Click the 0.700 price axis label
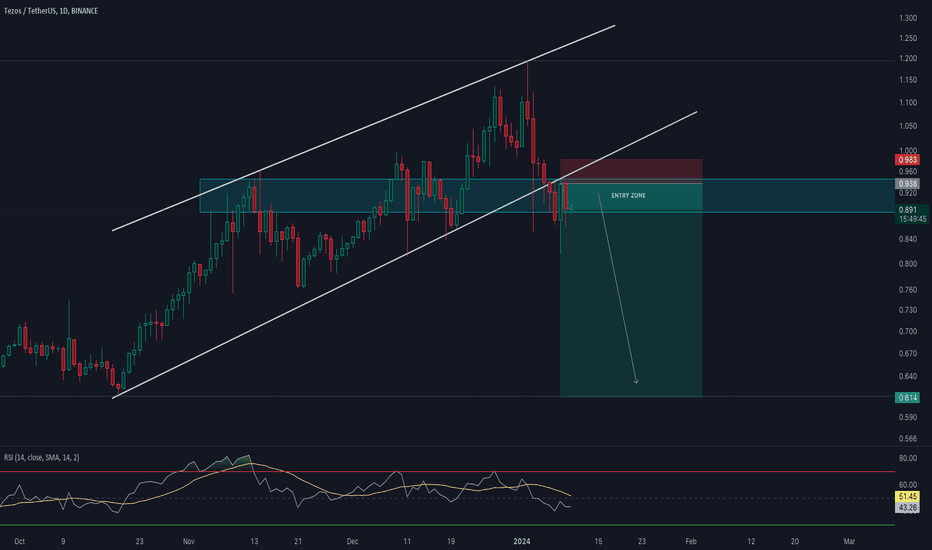This screenshot has height=550, width=932. pyautogui.click(x=908, y=332)
